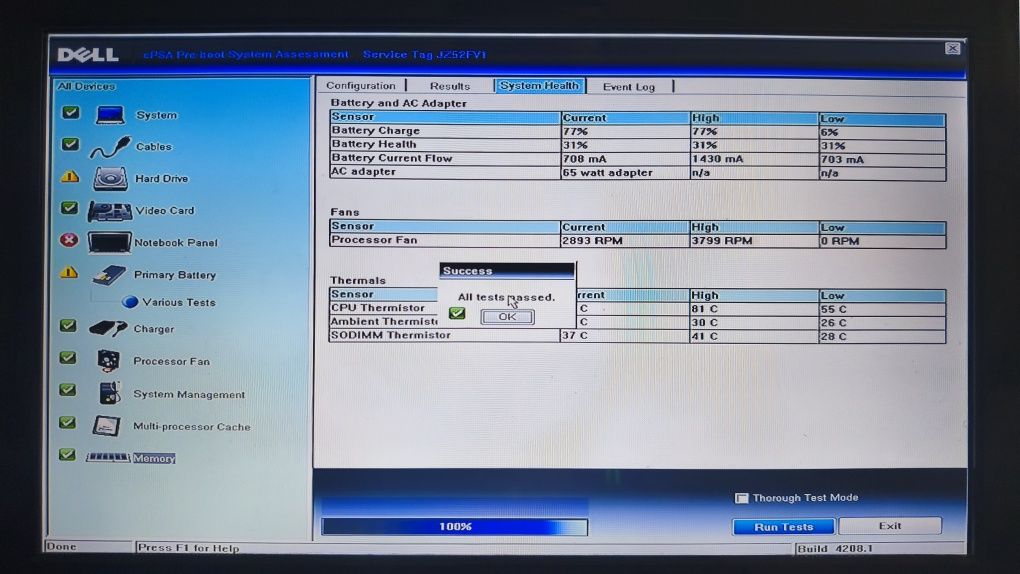Click the Done status bar entry
1020x574 pixels.
pyautogui.click(x=62, y=547)
